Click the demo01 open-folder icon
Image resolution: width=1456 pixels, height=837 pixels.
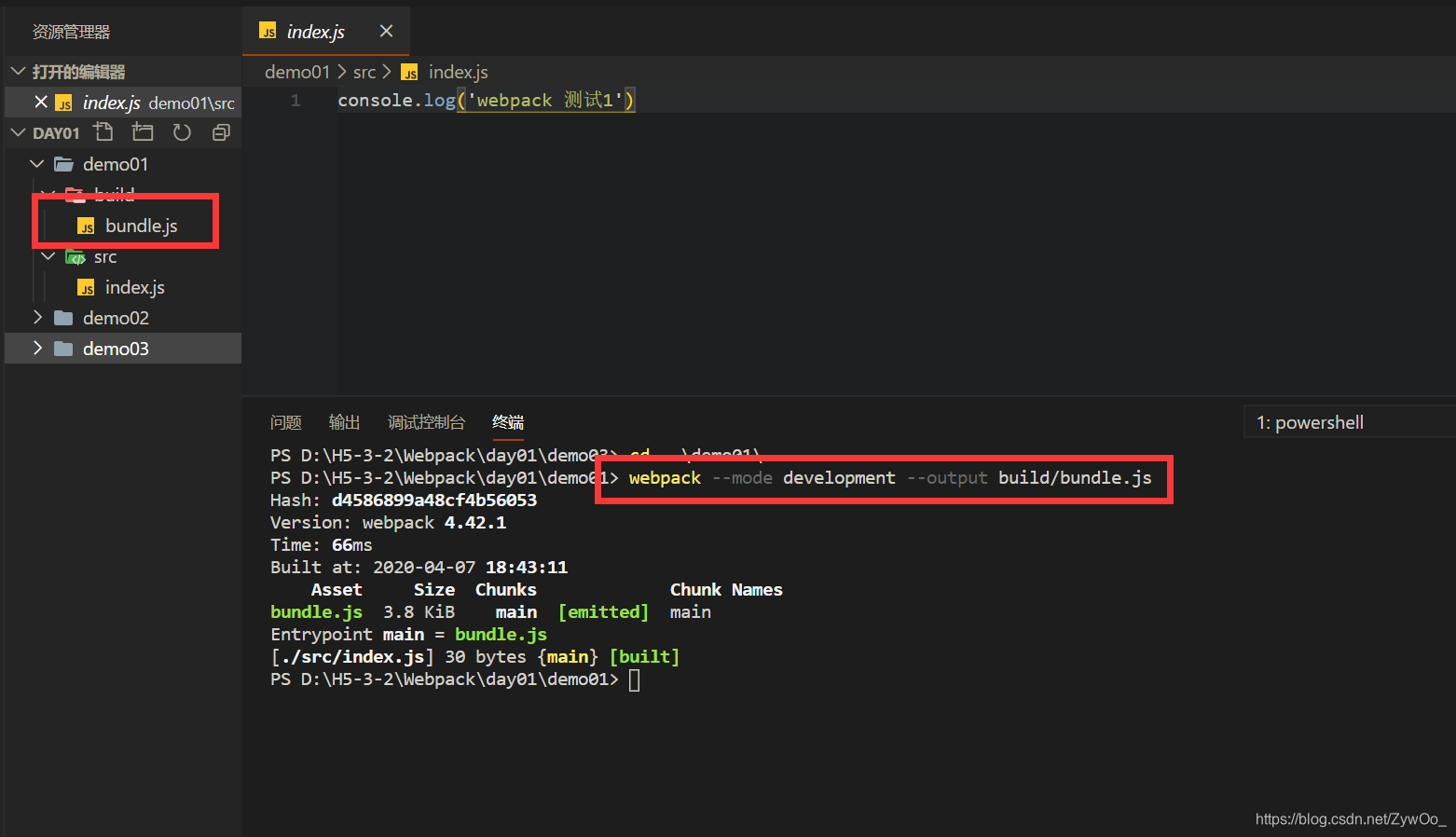(x=63, y=164)
